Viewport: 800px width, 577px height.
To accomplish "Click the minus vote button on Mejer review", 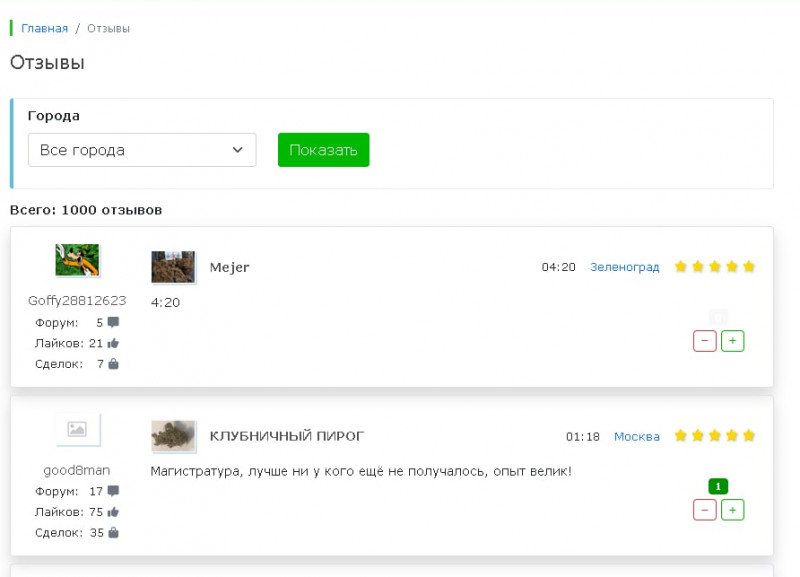I will (704, 341).
